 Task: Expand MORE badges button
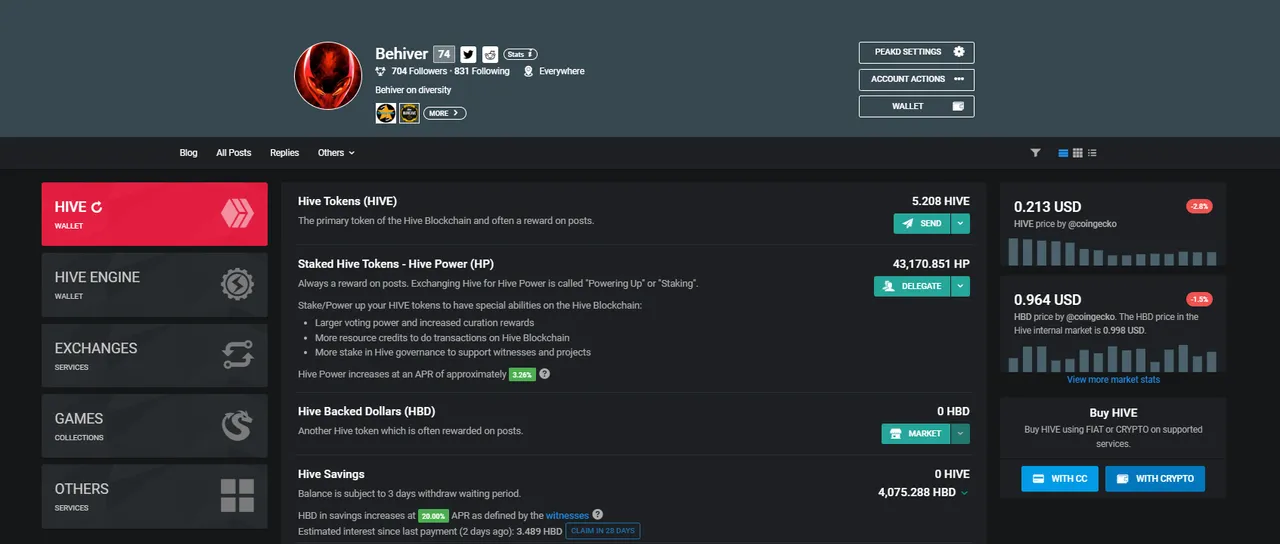click(x=444, y=113)
